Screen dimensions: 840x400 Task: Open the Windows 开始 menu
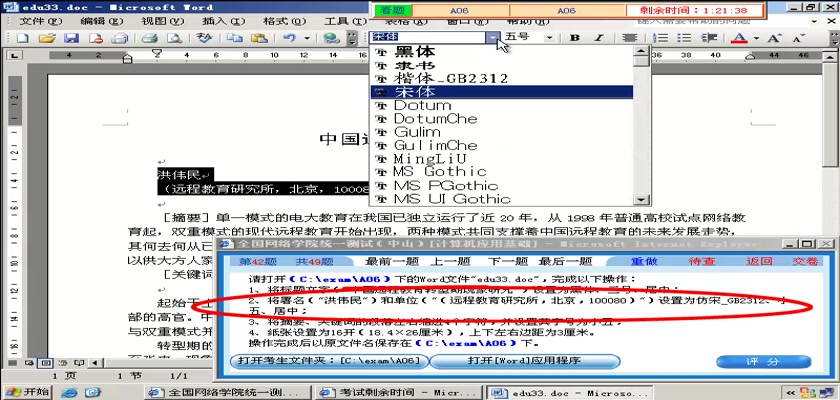27,392
